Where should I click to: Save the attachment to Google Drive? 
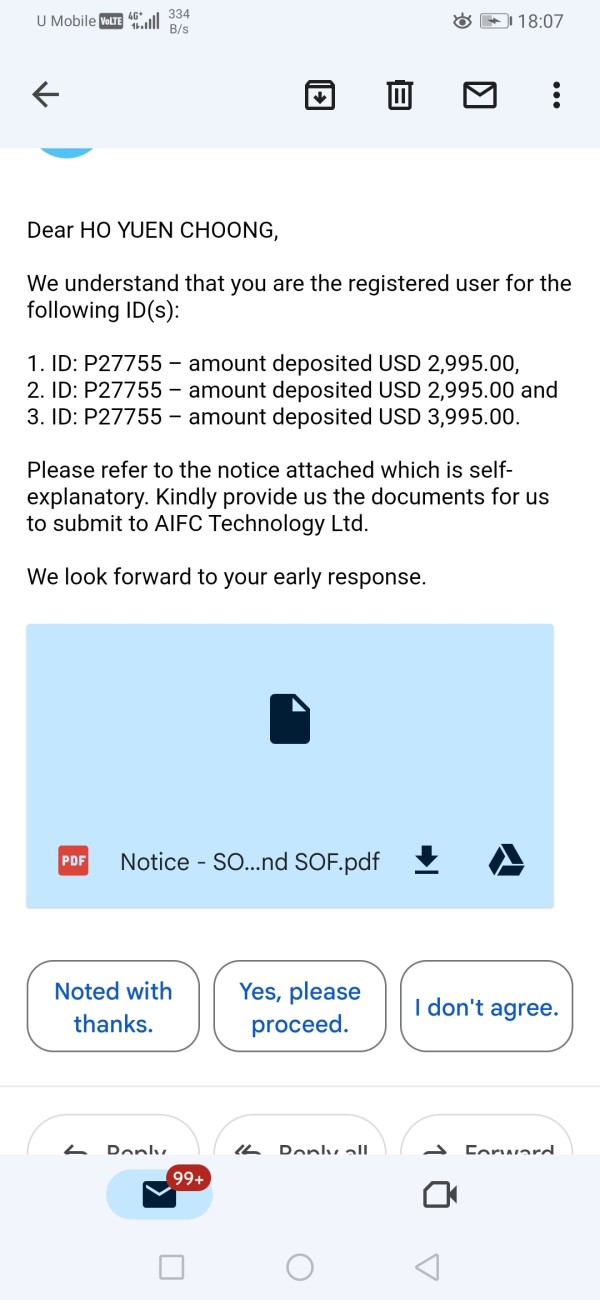click(x=506, y=860)
